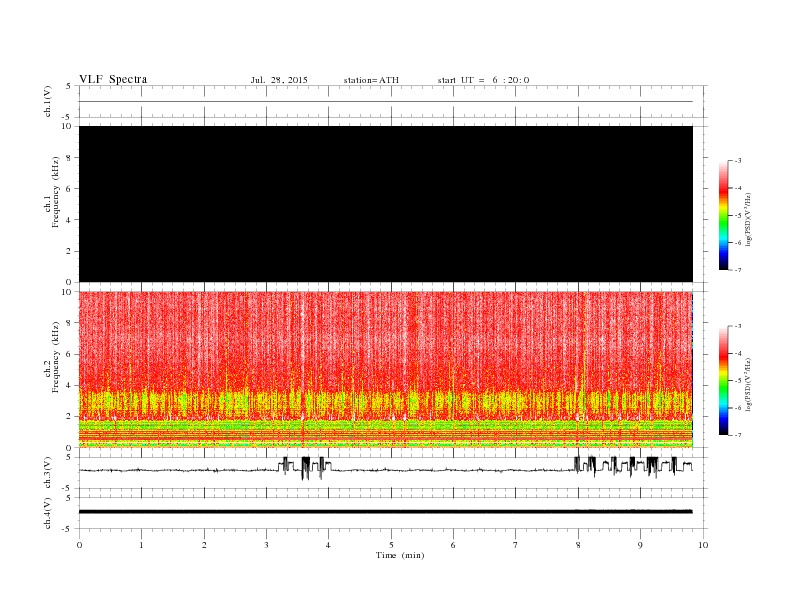Click the ch.2 red spectrogram panel
This screenshot has width=792, height=612.
point(386,370)
